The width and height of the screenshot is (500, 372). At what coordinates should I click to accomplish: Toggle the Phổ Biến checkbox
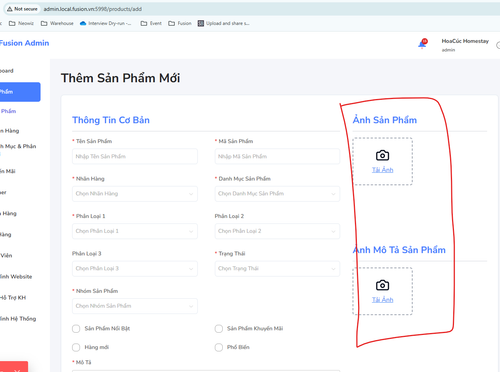(219, 347)
